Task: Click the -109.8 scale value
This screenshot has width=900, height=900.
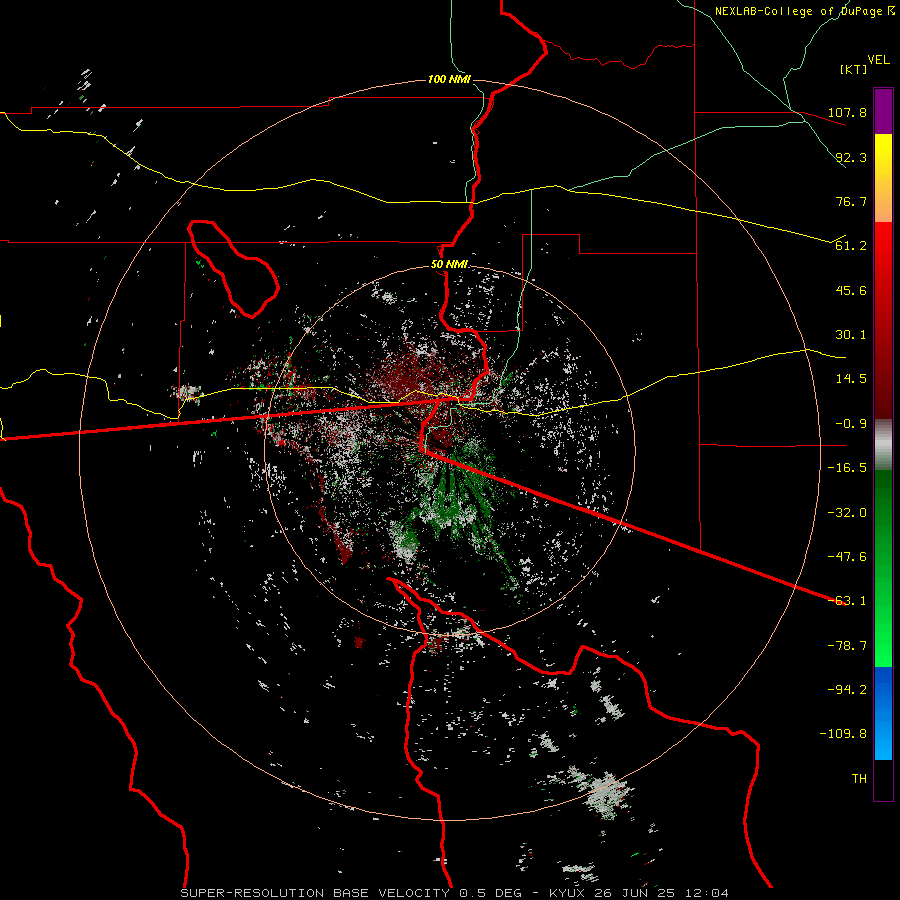Action: (843, 734)
